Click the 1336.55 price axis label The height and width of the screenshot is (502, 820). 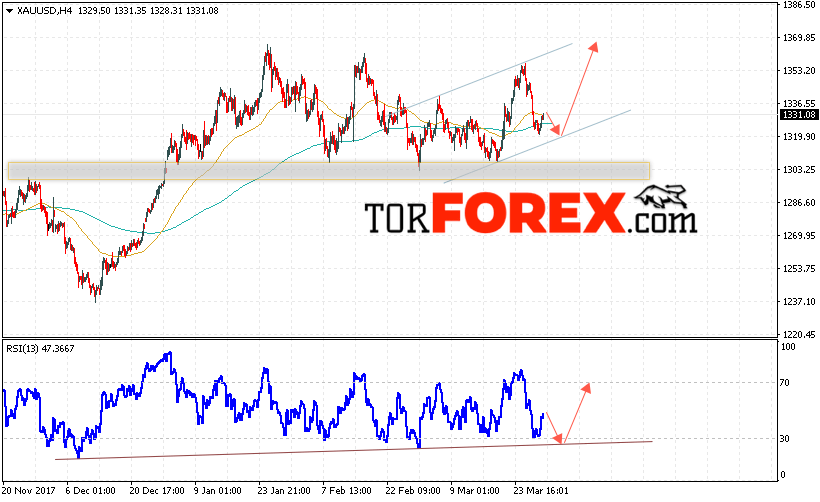point(799,104)
